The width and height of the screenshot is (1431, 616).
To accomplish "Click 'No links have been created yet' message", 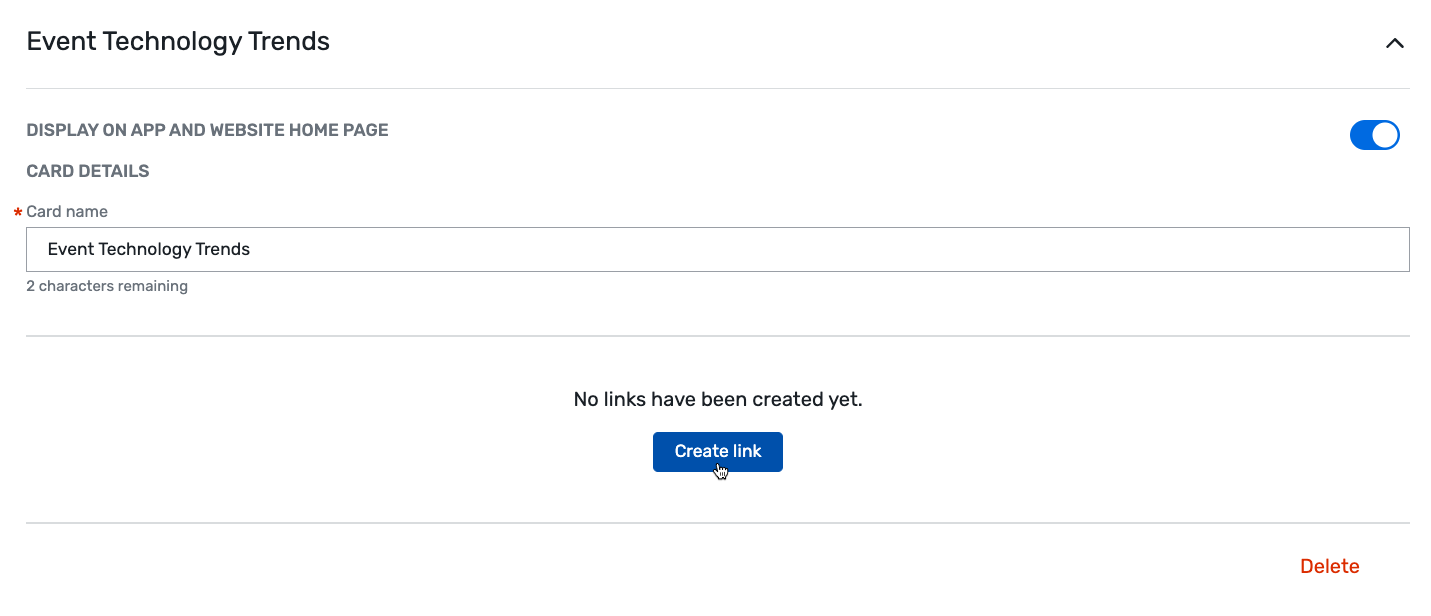I will [x=716, y=398].
